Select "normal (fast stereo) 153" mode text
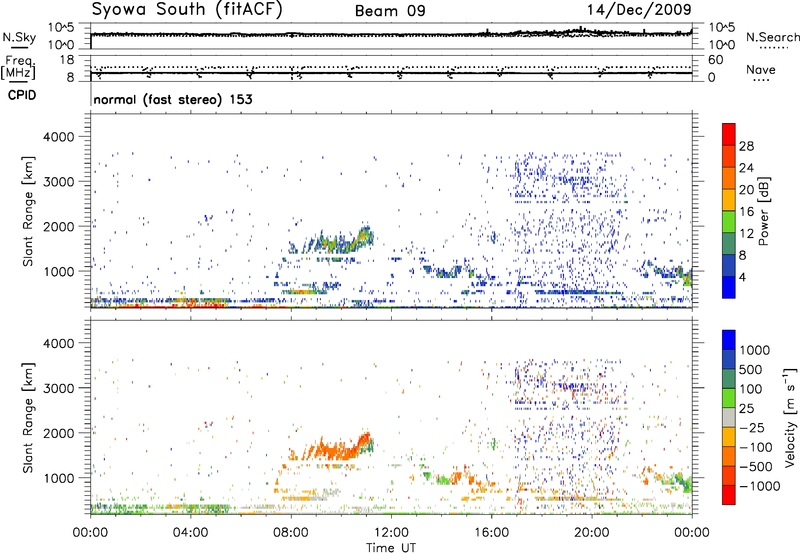800x554 pixels. [x=173, y=99]
